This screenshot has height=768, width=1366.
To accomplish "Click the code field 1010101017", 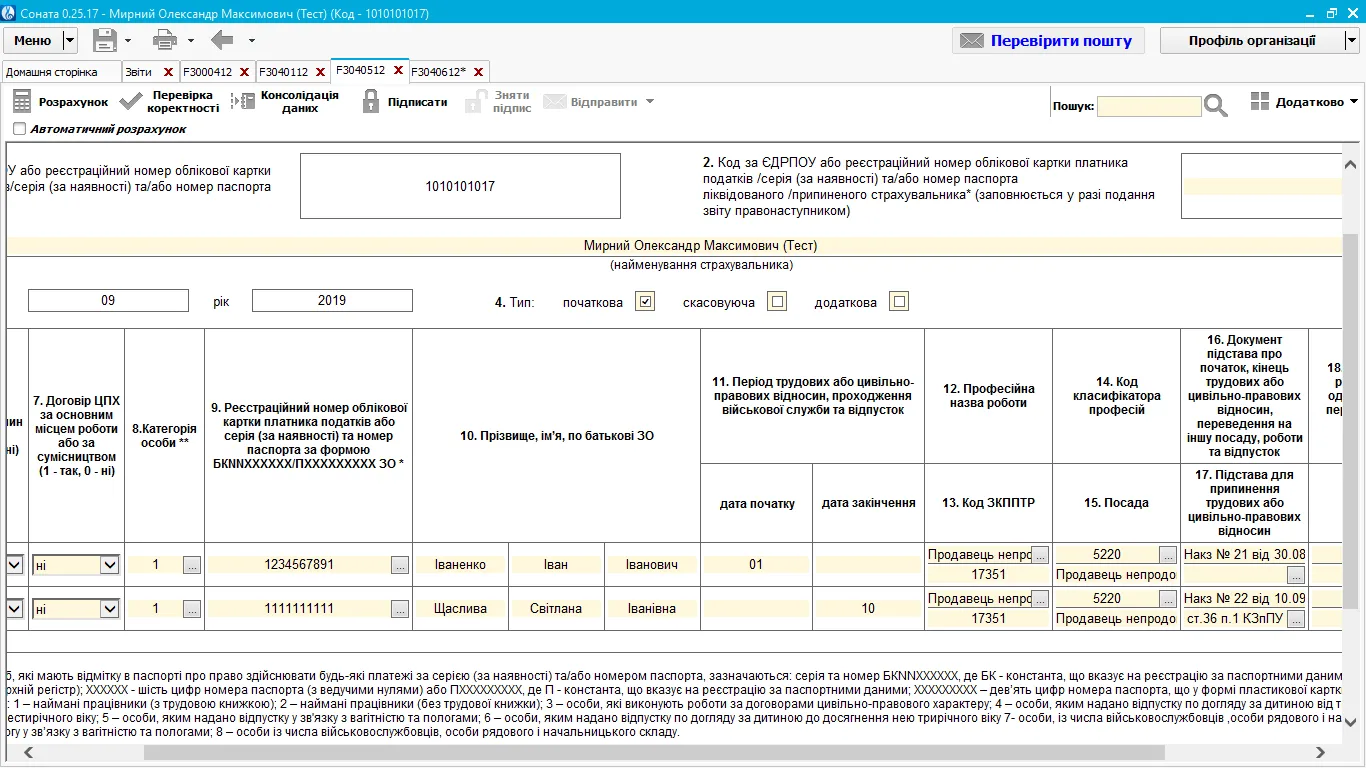I will pyautogui.click(x=460, y=186).
